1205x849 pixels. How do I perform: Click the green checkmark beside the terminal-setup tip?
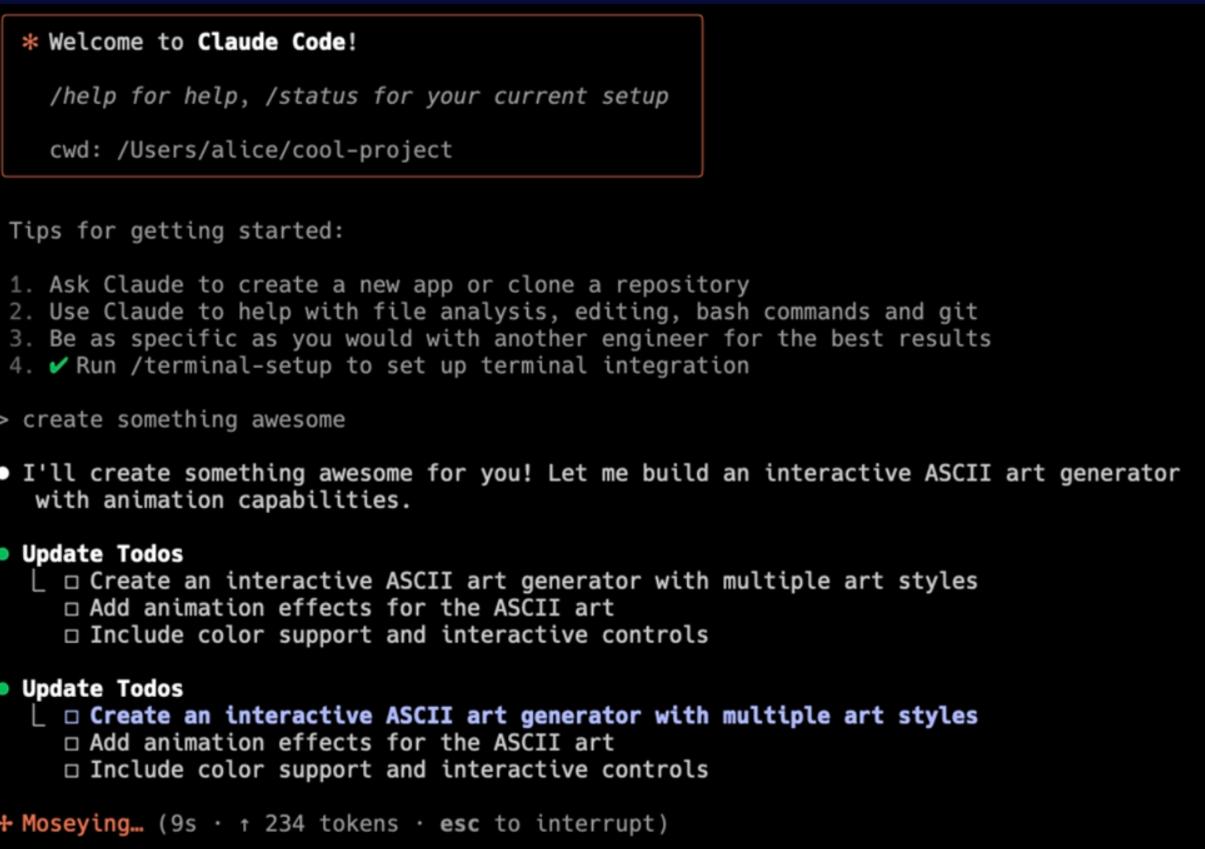point(59,366)
